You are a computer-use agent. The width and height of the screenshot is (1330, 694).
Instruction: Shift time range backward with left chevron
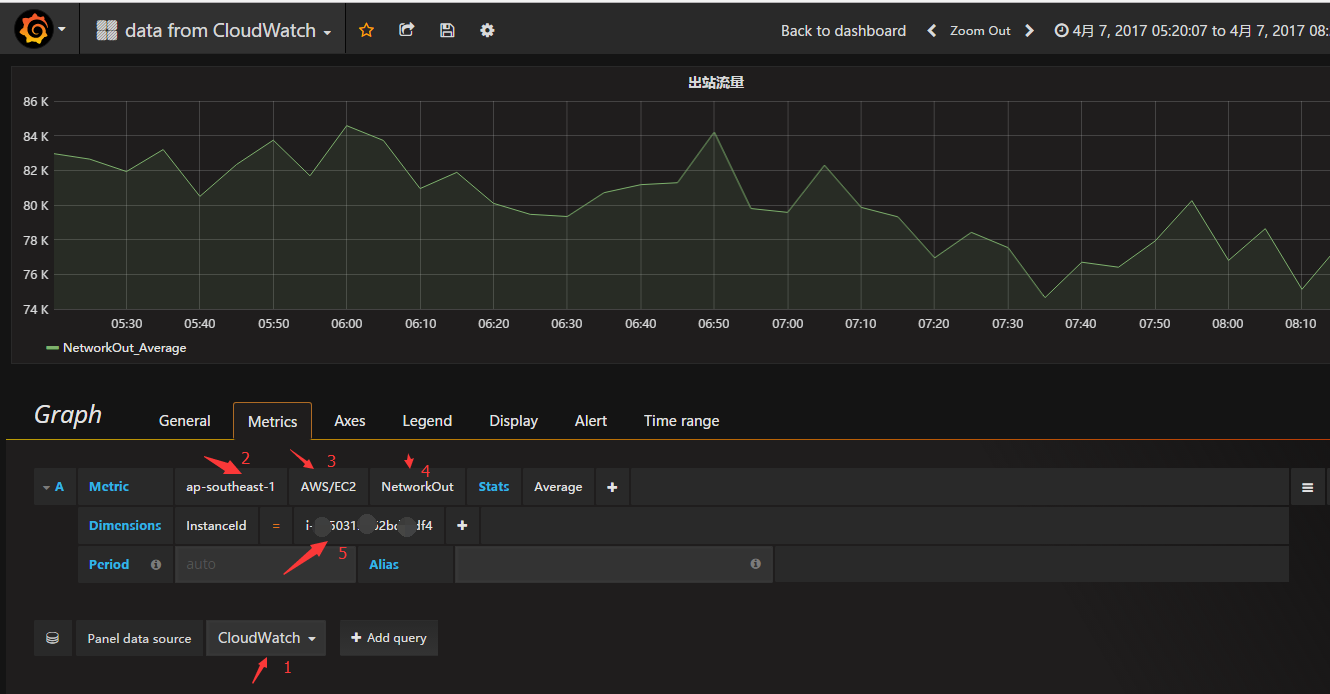click(932, 31)
